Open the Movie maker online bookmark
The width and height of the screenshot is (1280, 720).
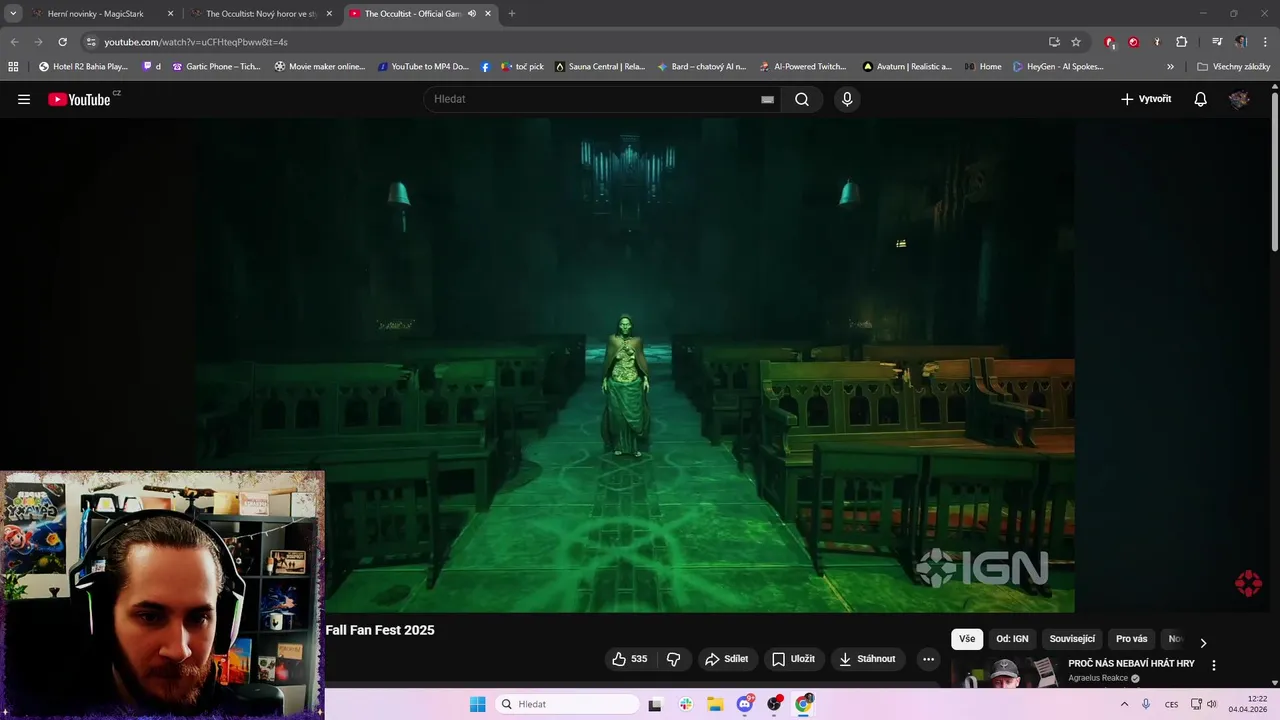click(320, 67)
